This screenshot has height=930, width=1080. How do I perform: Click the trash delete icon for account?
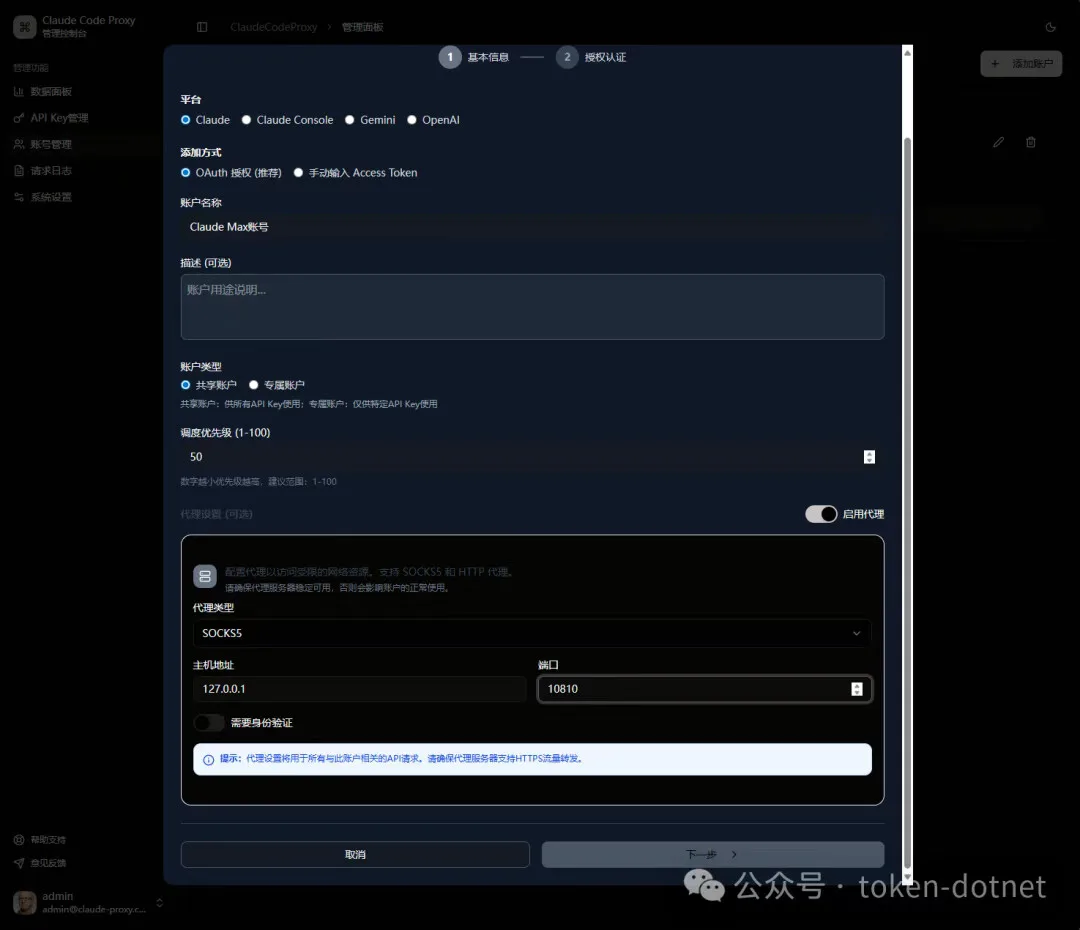point(1031,143)
